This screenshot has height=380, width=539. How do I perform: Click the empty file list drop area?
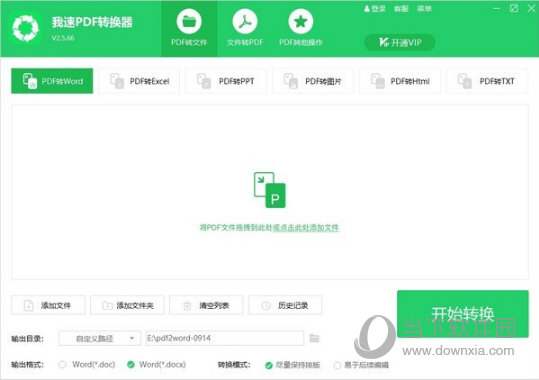click(x=270, y=192)
